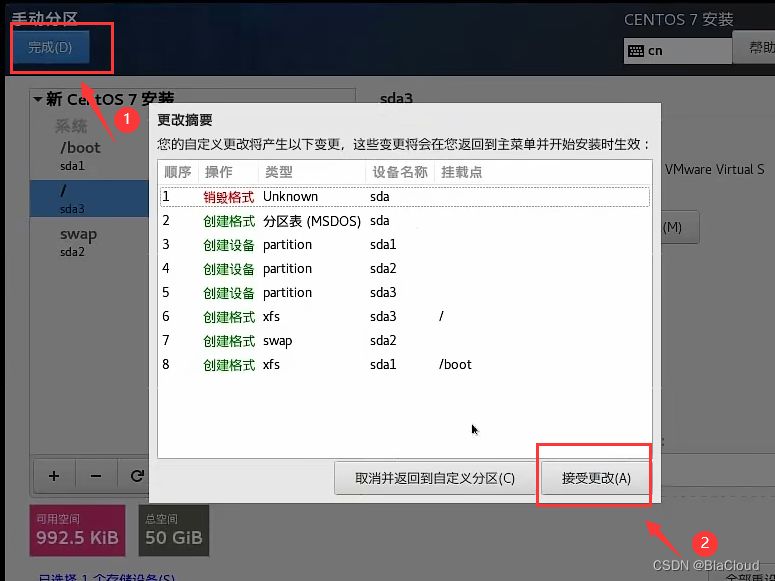Select row 1 销毁格式 Unknown sda
Viewport: 775px width, 581px height.
(x=404, y=197)
